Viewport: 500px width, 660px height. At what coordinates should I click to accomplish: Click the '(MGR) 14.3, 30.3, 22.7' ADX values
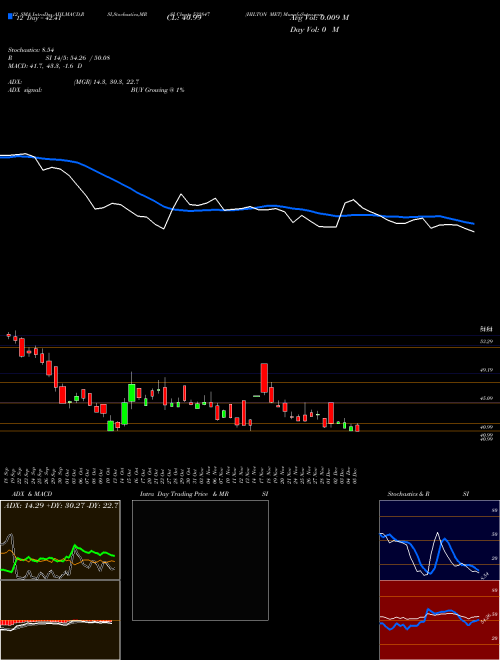coord(106,82)
